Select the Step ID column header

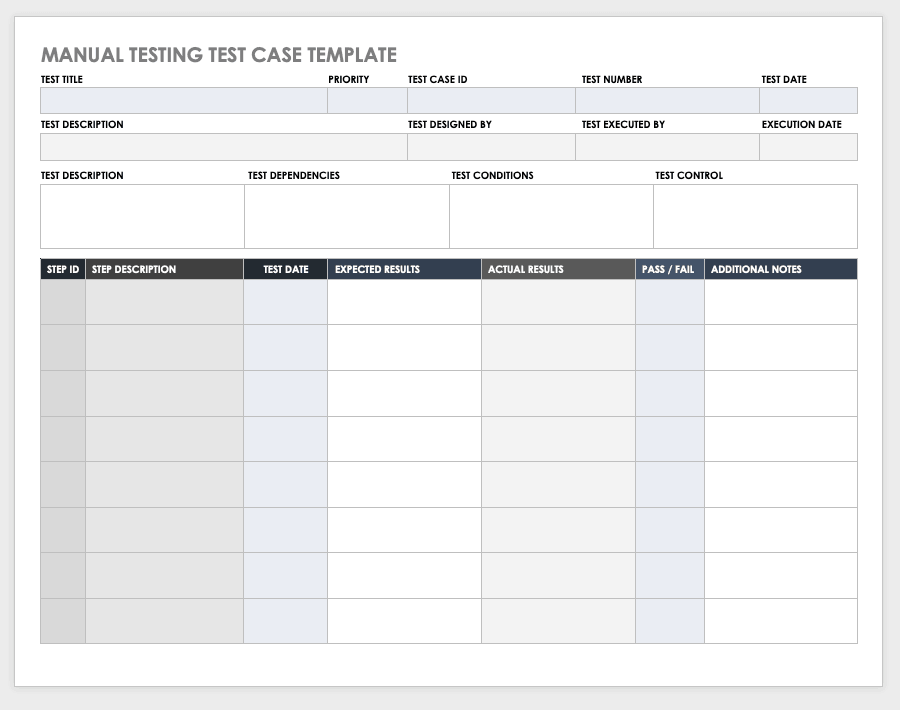[63, 269]
